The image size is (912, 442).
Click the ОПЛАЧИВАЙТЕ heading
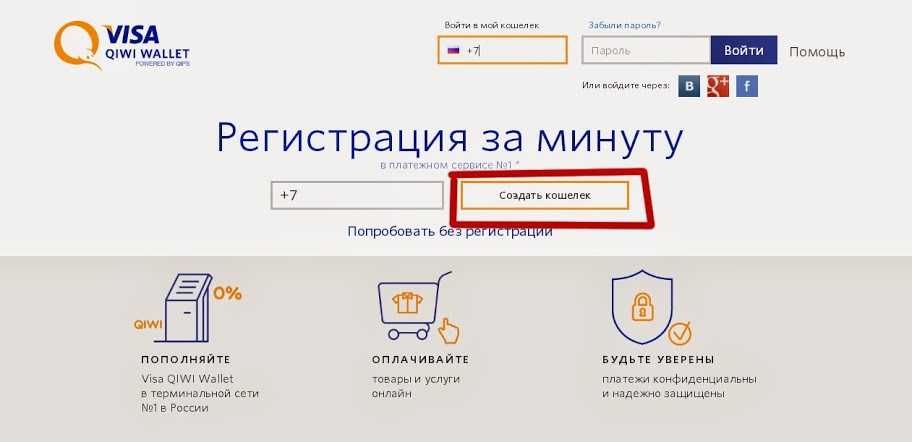pyautogui.click(x=421, y=359)
